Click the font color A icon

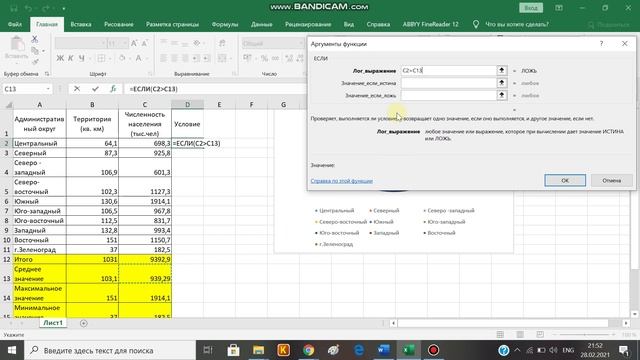point(138,58)
